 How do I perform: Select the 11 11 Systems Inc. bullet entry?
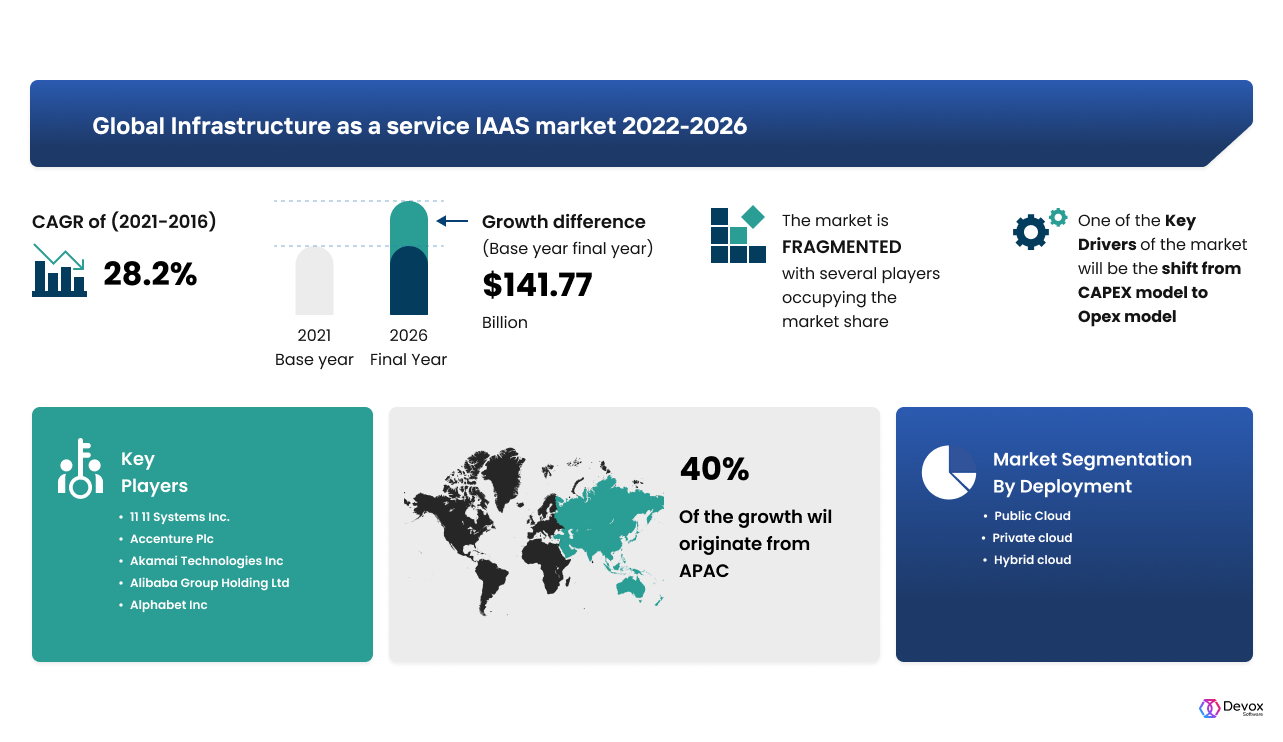click(x=178, y=517)
